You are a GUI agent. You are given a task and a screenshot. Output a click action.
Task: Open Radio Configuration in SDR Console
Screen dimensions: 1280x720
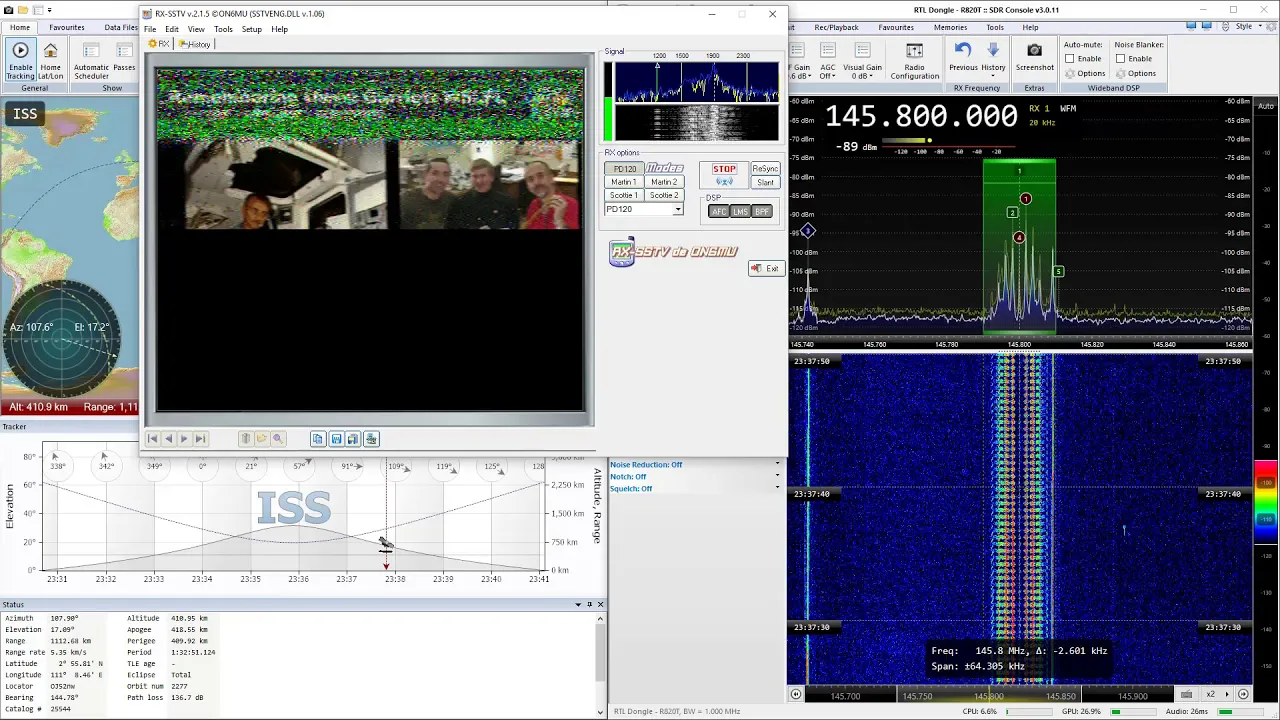pyautogui.click(x=914, y=61)
